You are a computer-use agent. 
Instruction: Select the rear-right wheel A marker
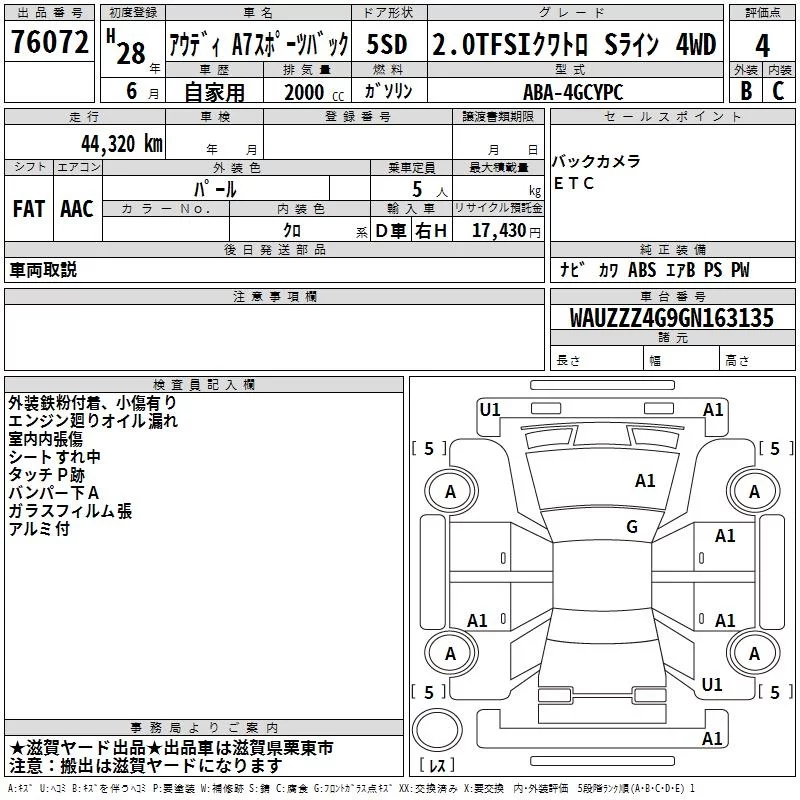[754, 653]
